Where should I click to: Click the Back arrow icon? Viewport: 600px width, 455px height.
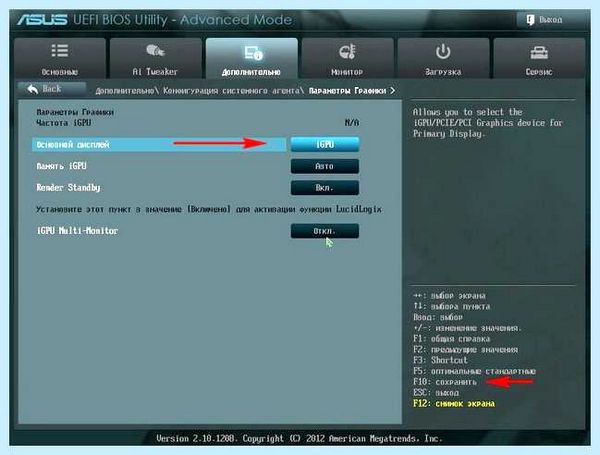(x=33, y=89)
